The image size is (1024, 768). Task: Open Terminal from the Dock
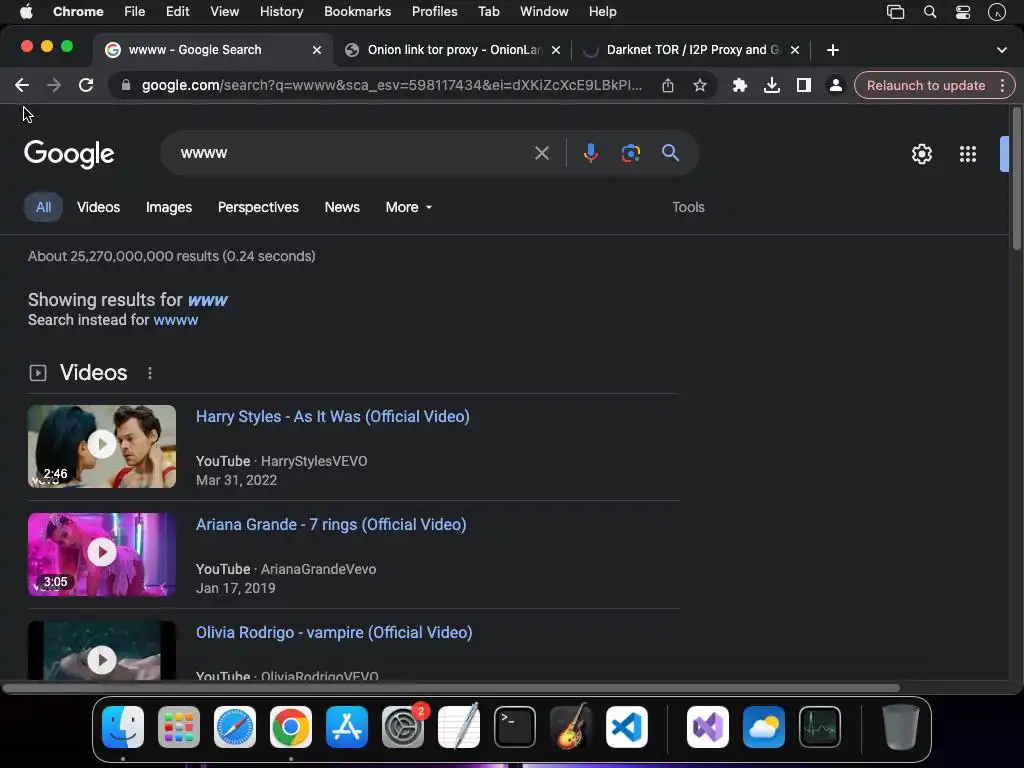coord(515,727)
